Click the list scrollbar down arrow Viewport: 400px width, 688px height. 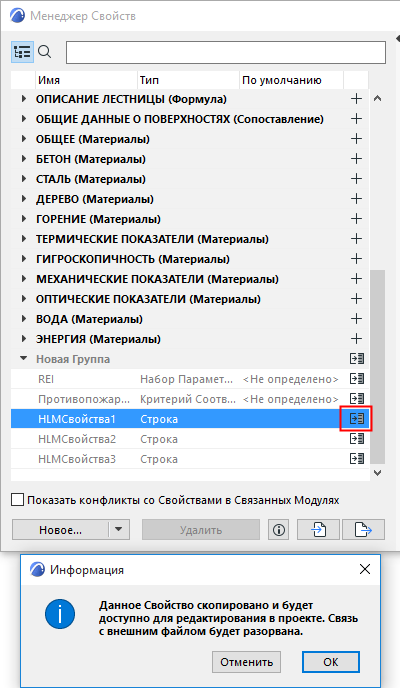377,473
